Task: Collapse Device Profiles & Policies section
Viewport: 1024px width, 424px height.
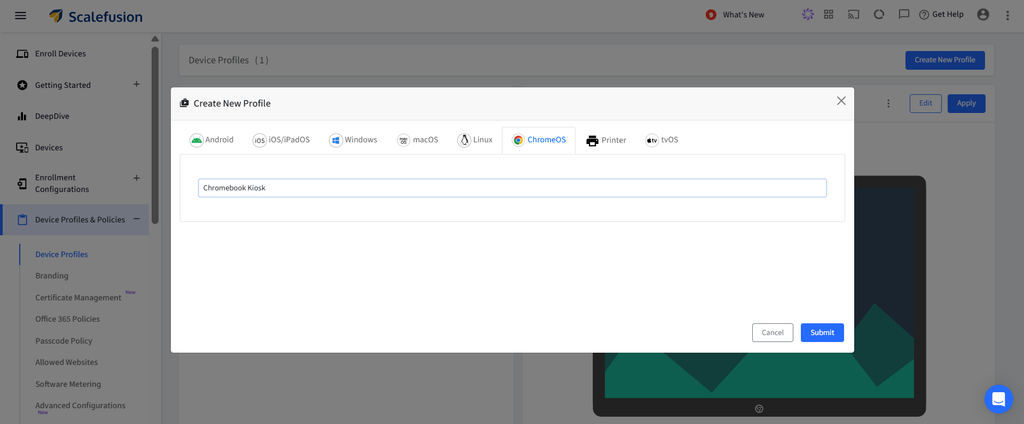Action: point(136,220)
